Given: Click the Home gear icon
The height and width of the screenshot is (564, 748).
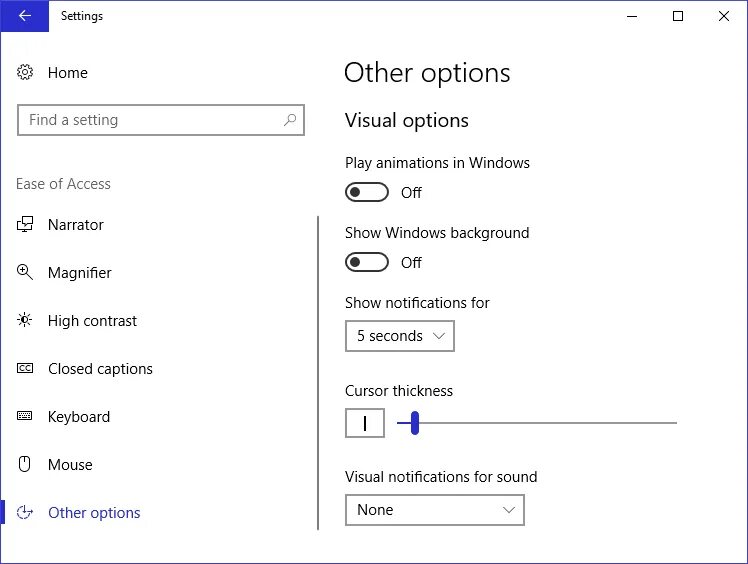Looking at the screenshot, I should 26,73.
